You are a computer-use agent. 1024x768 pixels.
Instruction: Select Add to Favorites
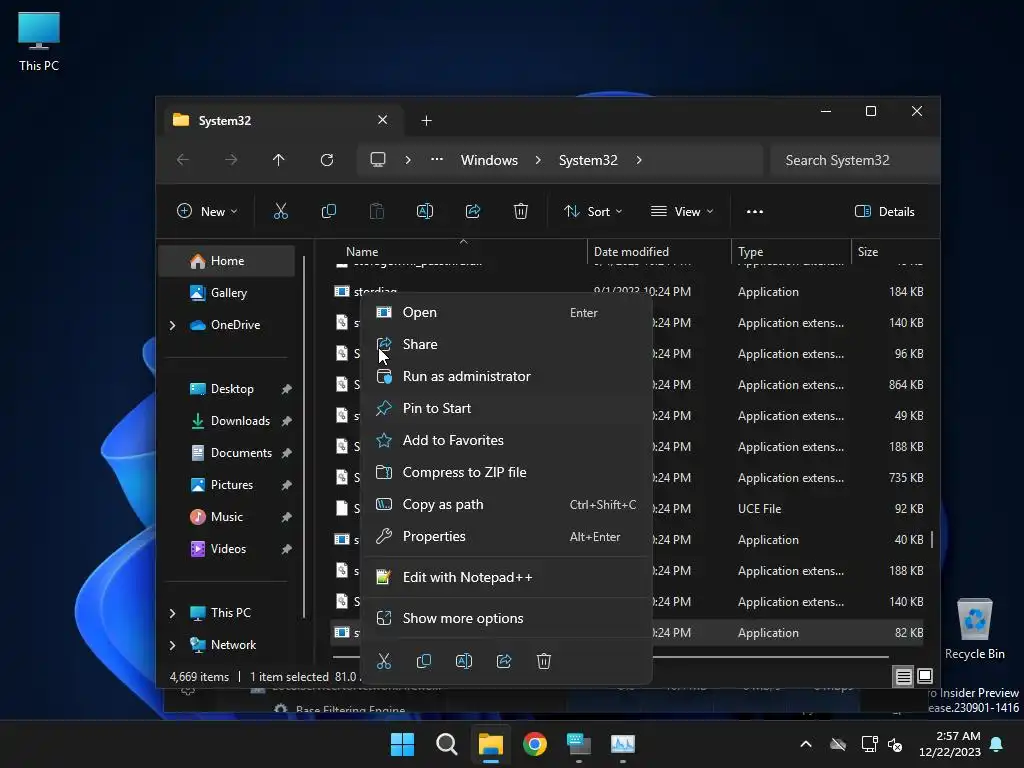[x=507, y=441]
